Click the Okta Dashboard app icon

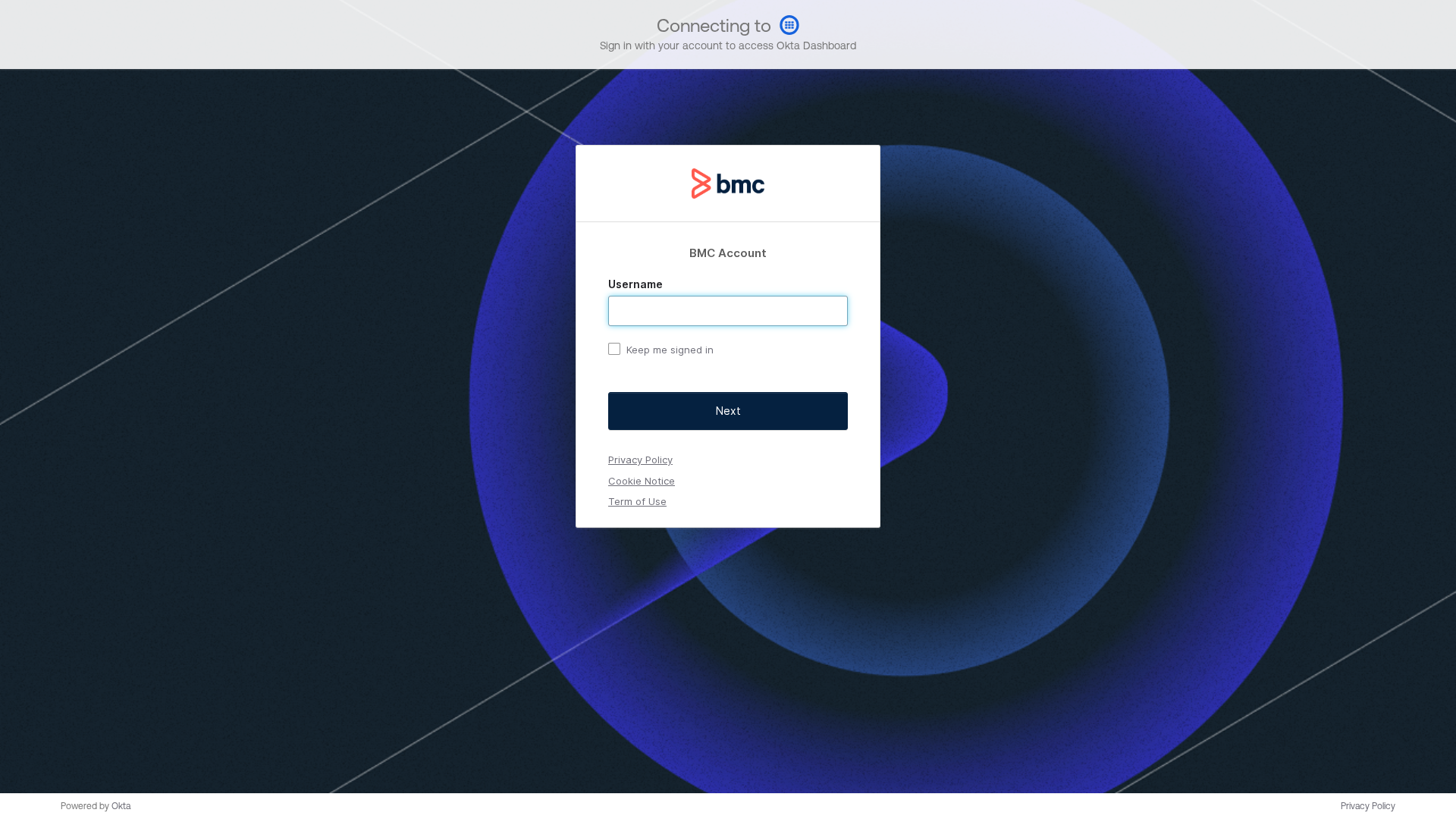(x=789, y=25)
